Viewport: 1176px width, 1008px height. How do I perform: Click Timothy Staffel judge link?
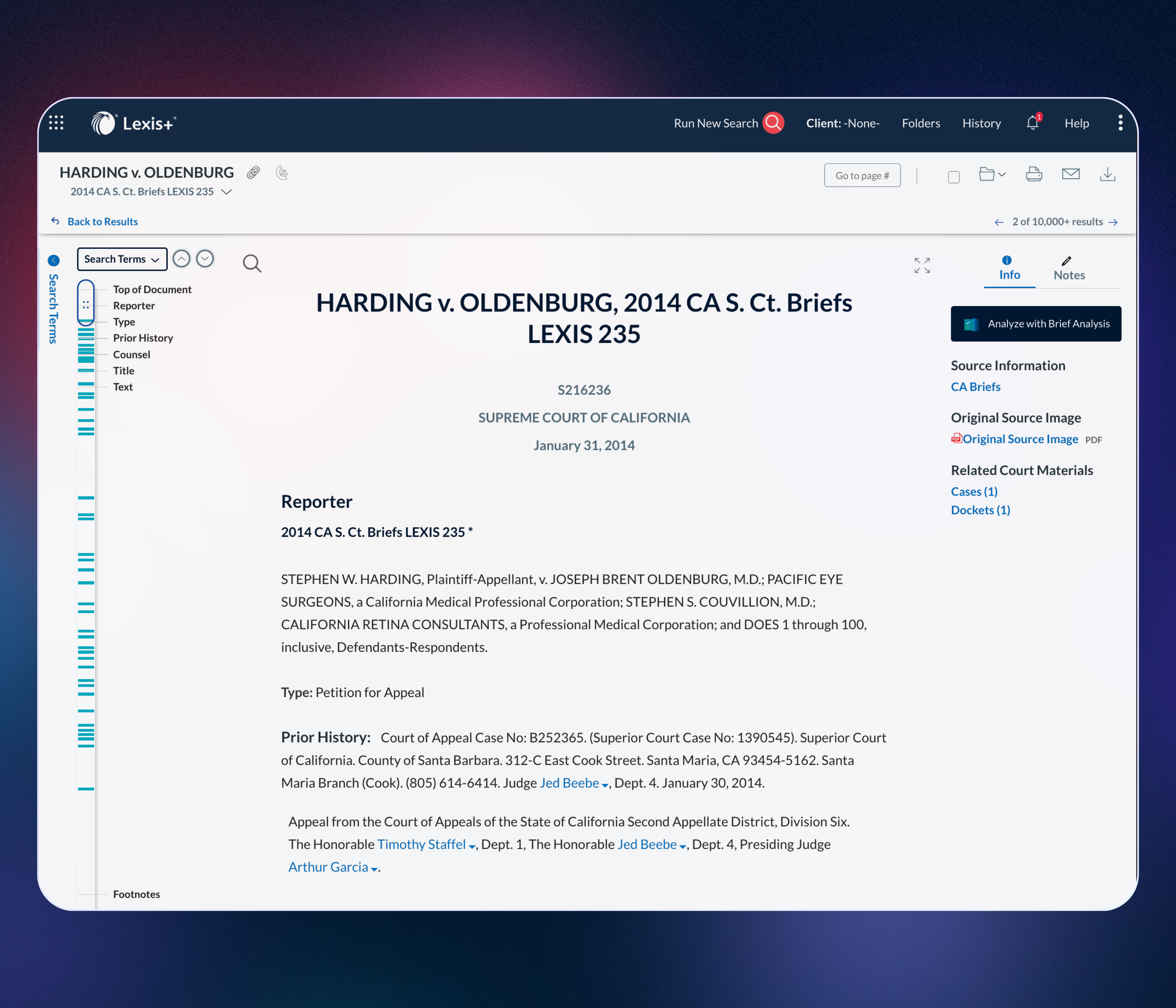pos(421,844)
